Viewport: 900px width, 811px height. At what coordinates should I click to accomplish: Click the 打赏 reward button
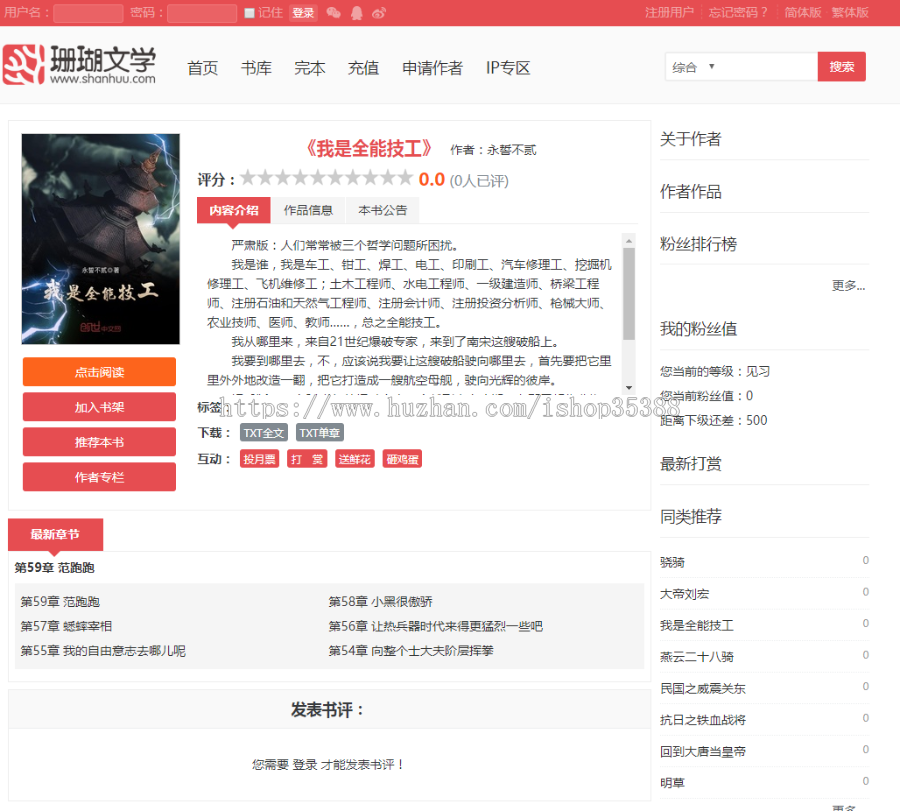[x=307, y=458]
